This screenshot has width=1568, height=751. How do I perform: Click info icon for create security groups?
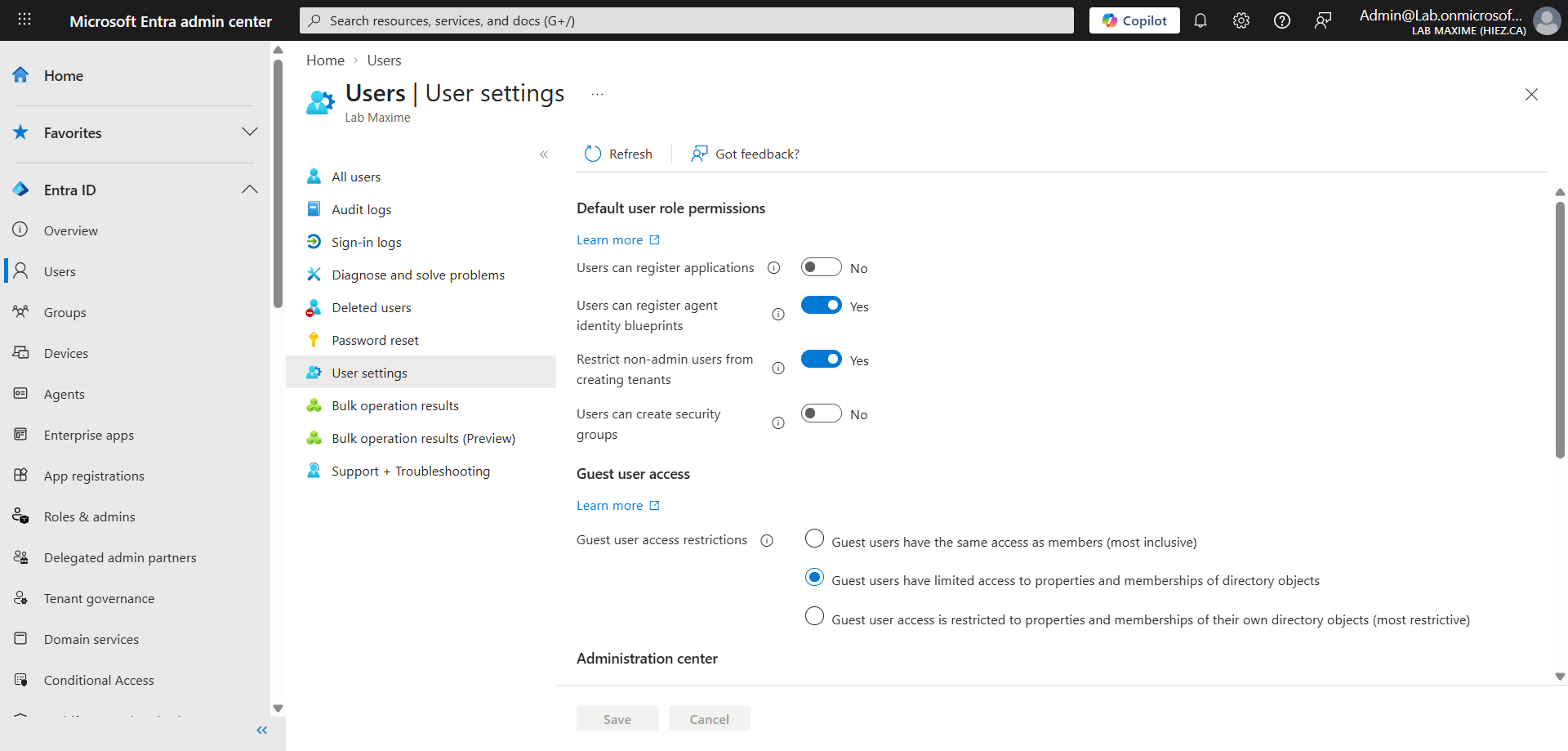pos(778,423)
